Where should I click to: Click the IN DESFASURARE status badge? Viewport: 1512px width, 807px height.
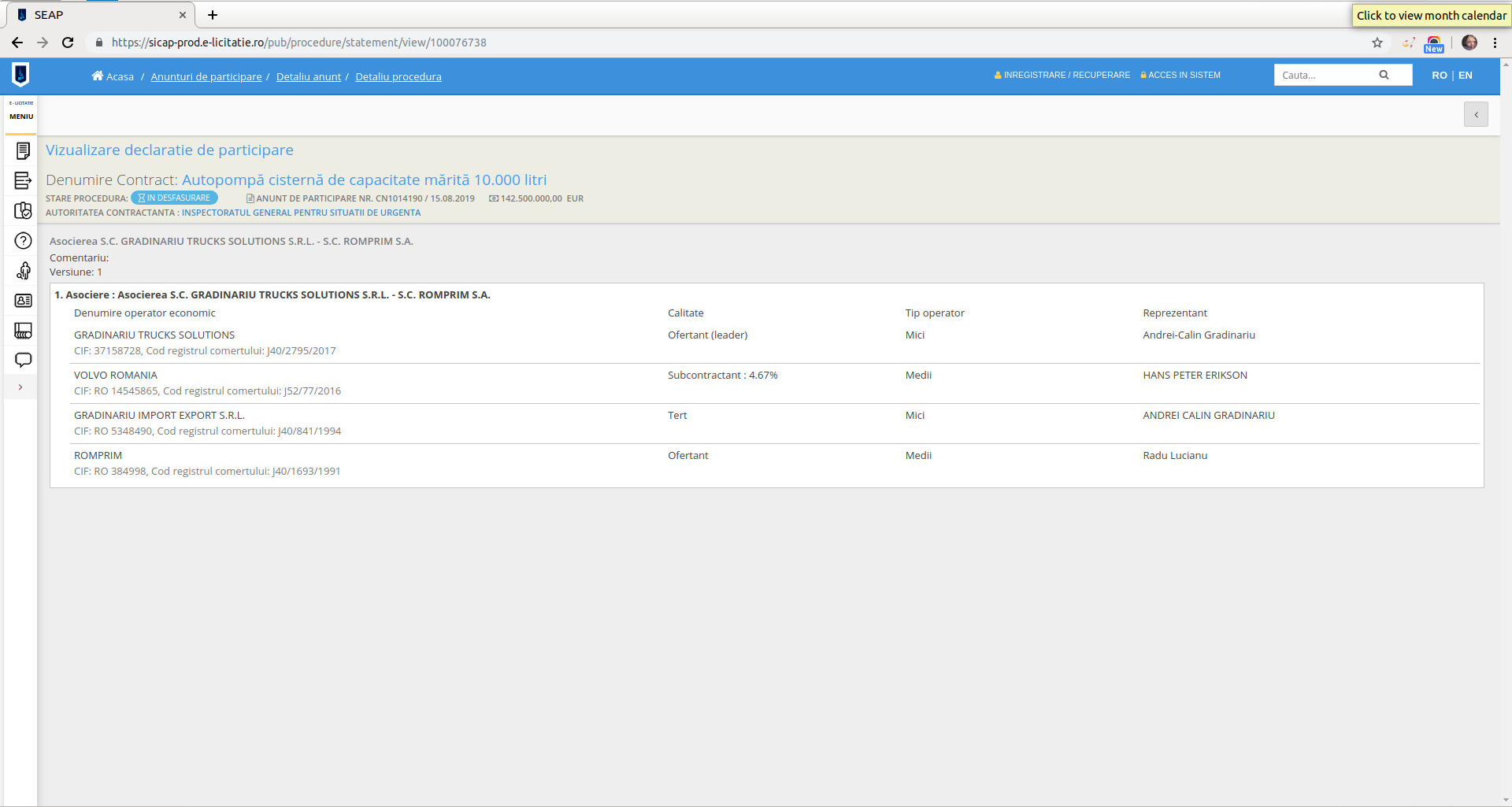click(174, 198)
